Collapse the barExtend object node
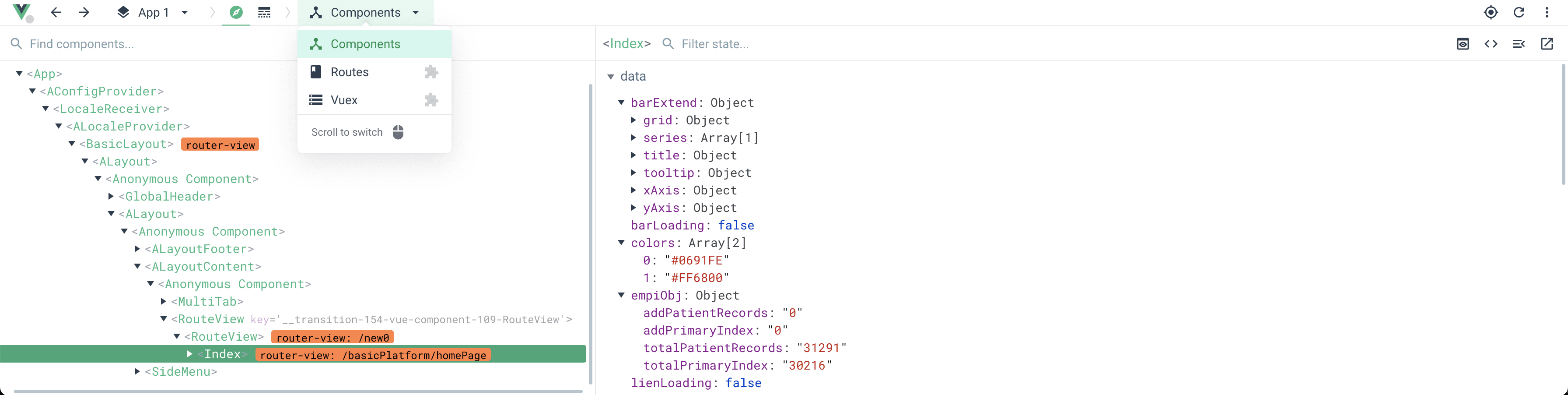Screen dimensions: 1568x395 [621, 102]
